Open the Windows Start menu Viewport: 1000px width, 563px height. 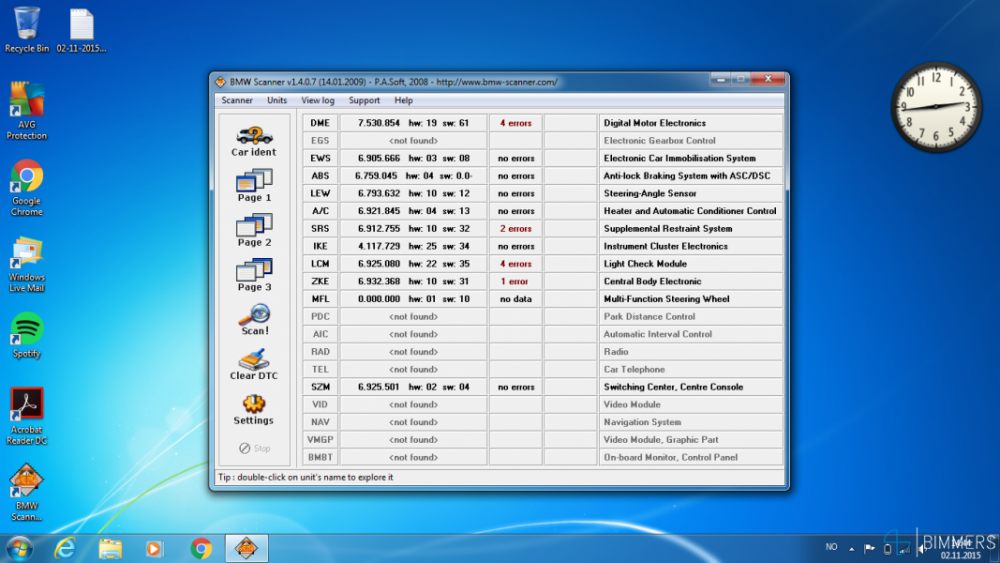point(19,548)
